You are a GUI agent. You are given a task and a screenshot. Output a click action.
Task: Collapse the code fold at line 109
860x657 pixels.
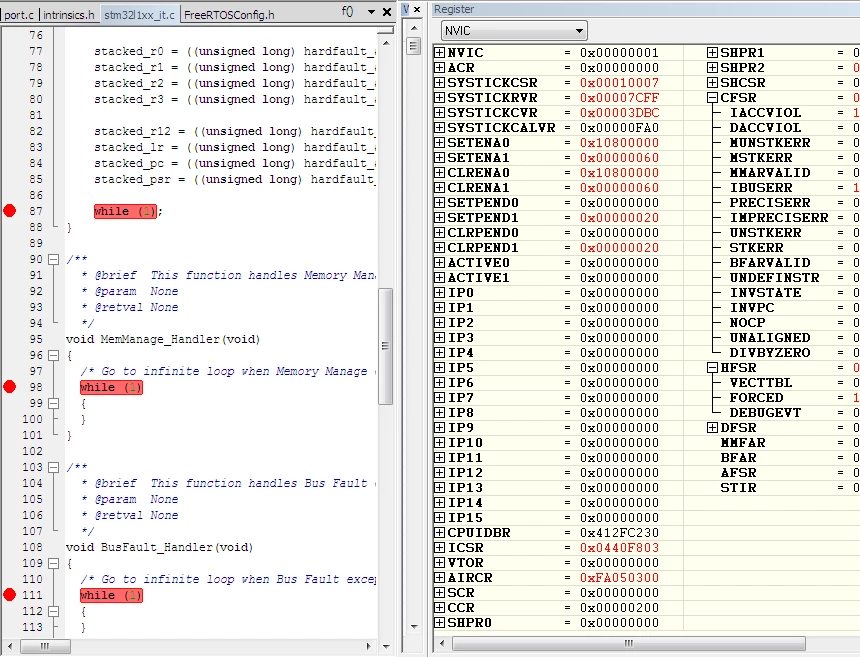click(53, 563)
